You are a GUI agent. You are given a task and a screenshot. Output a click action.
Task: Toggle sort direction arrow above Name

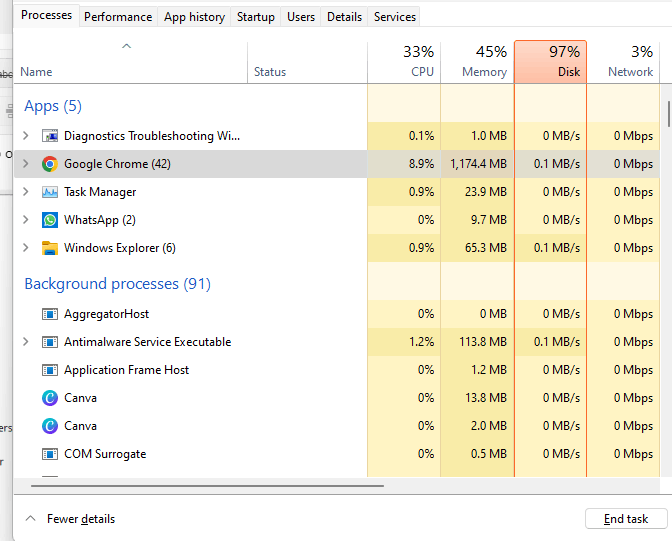[x=126, y=46]
